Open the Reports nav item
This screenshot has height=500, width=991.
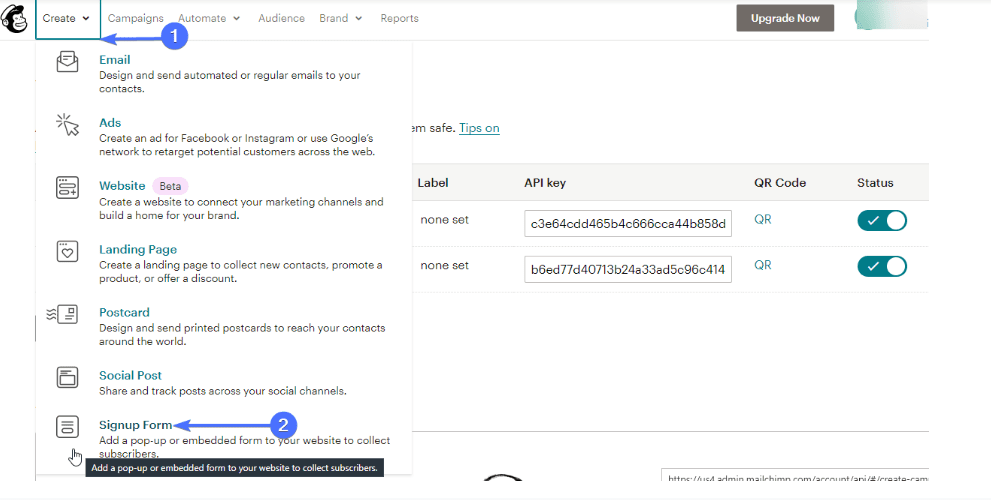pyautogui.click(x=399, y=18)
